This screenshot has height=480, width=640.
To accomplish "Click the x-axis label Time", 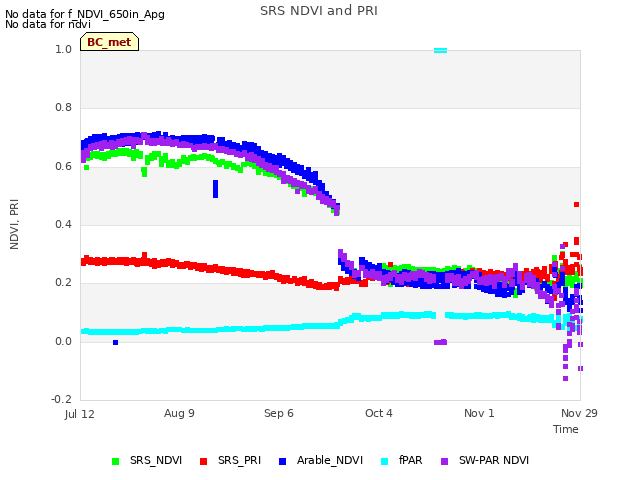I will click(566, 429).
